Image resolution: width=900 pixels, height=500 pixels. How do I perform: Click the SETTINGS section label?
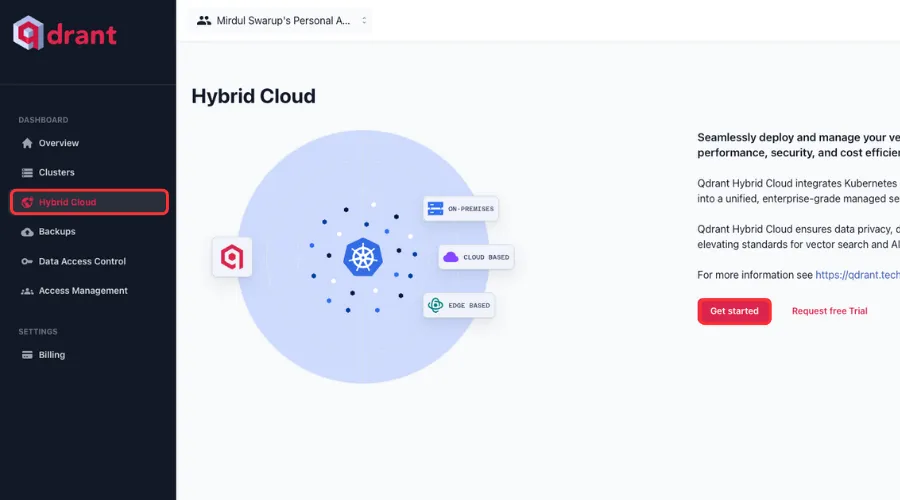click(x=38, y=332)
